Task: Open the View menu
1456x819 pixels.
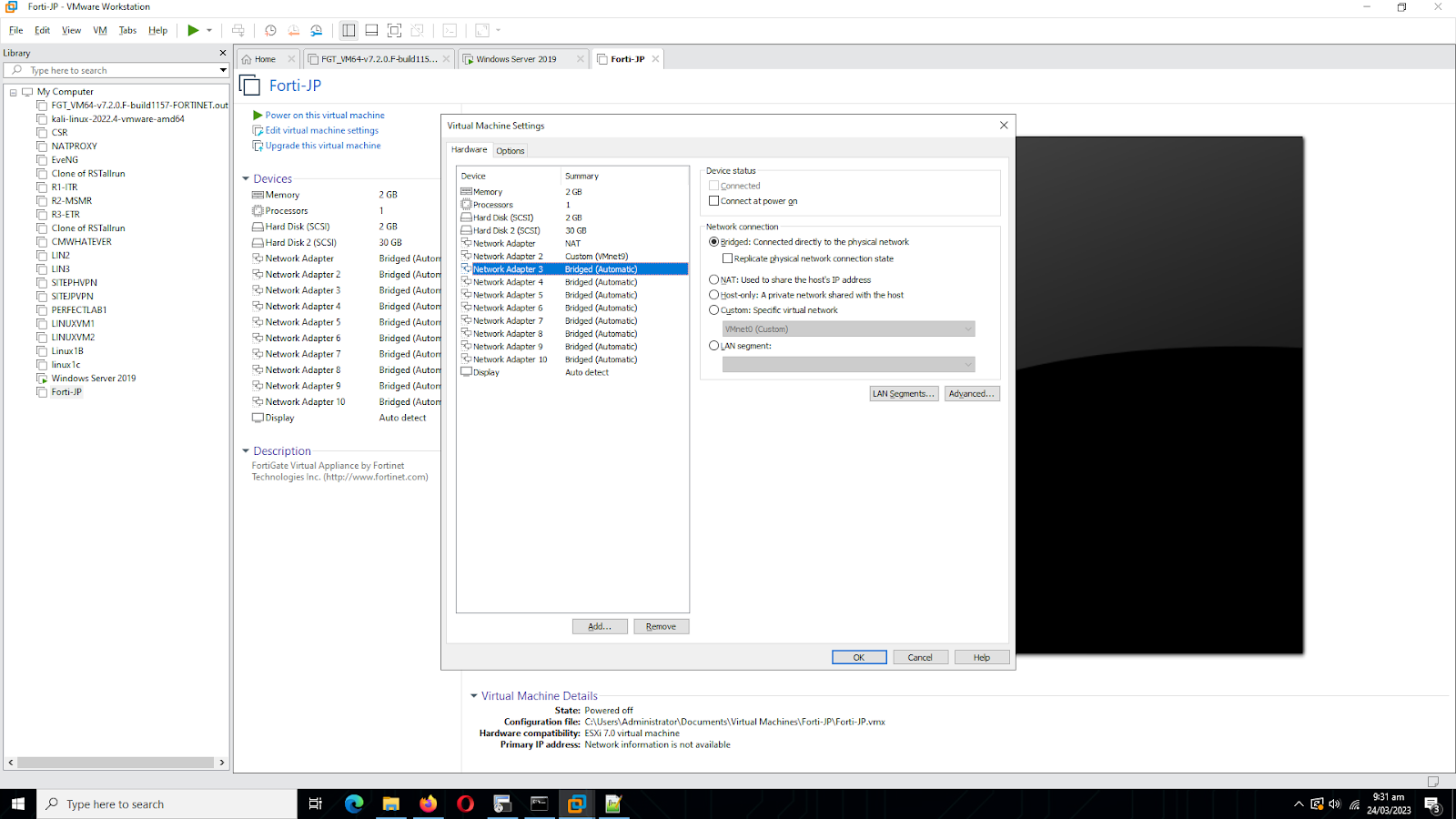Action: [71, 30]
